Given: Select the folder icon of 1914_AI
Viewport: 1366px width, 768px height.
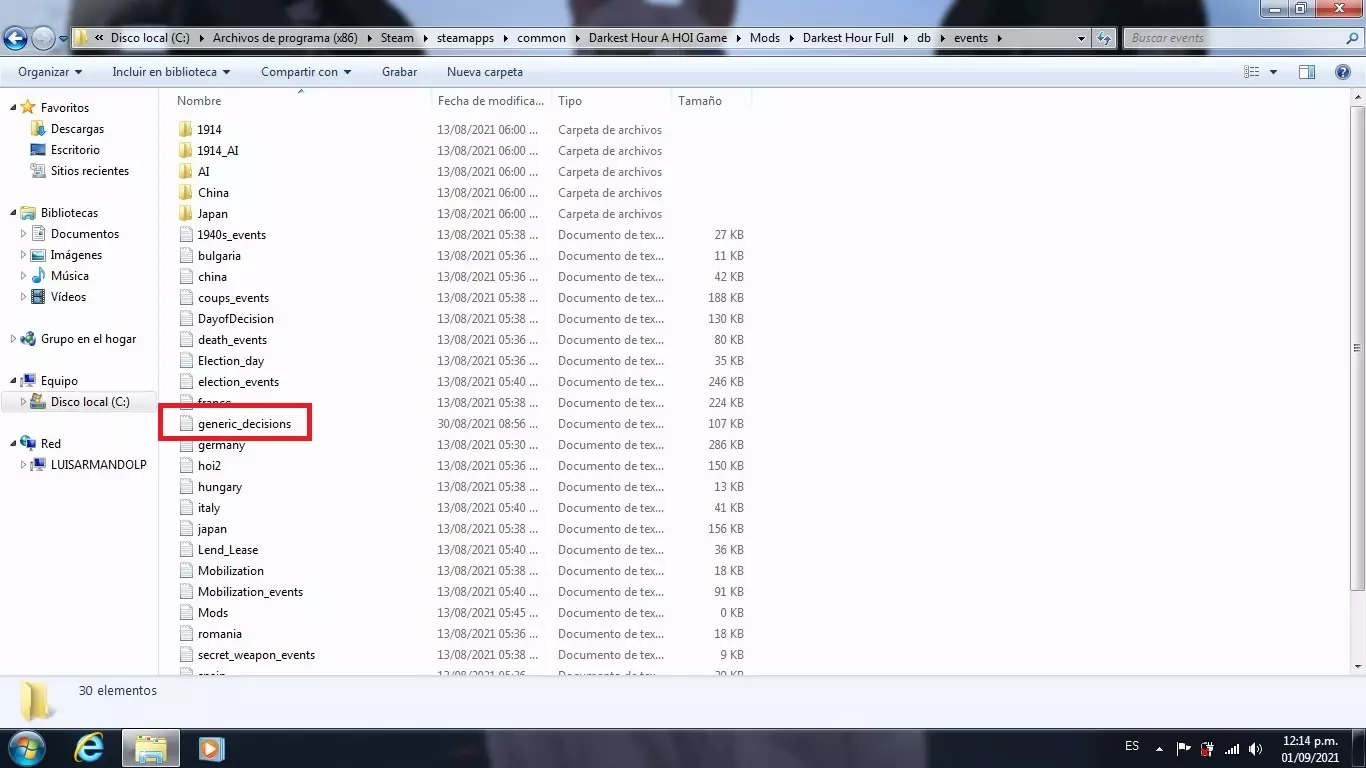Looking at the screenshot, I should 185,151.
